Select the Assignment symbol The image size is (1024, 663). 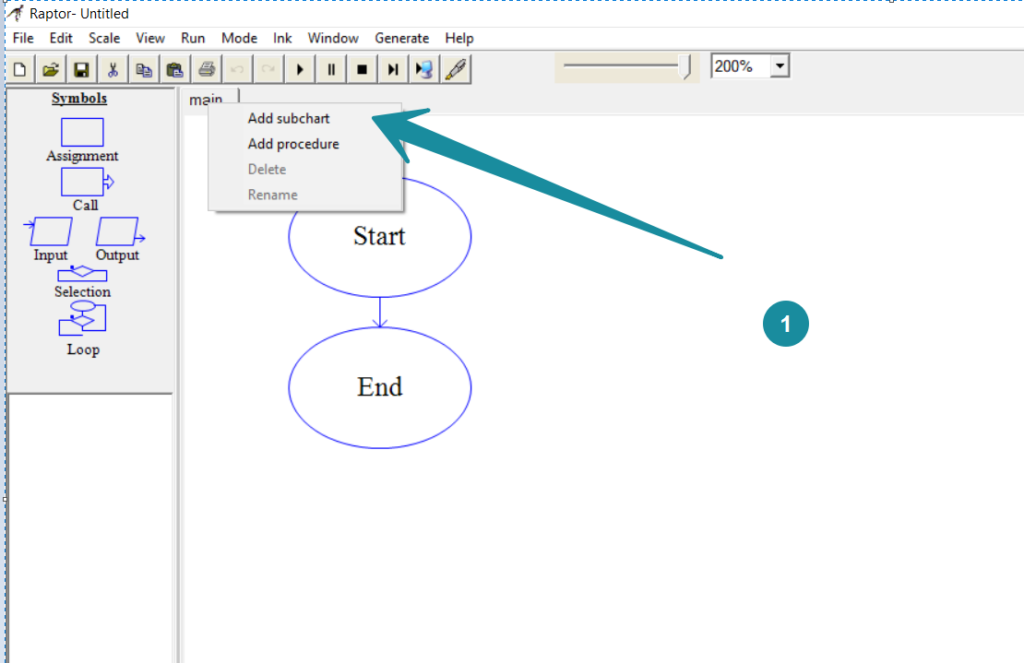(81, 132)
